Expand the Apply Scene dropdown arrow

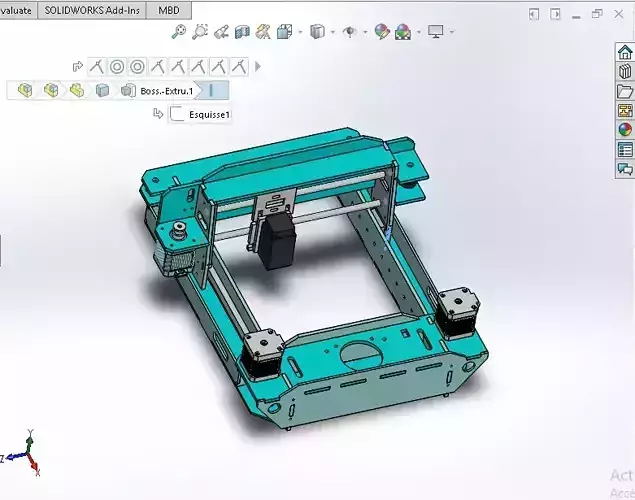click(x=419, y=32)
